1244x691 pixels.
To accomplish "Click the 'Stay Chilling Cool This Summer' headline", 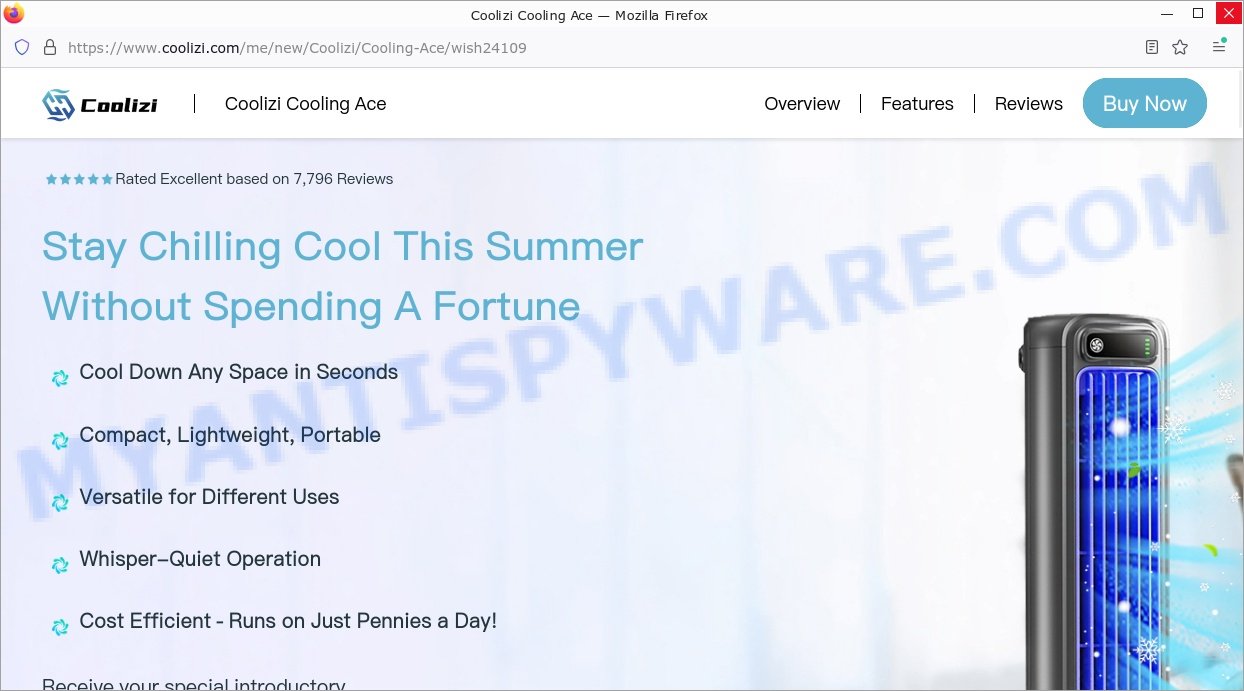I will click(342, 246).
